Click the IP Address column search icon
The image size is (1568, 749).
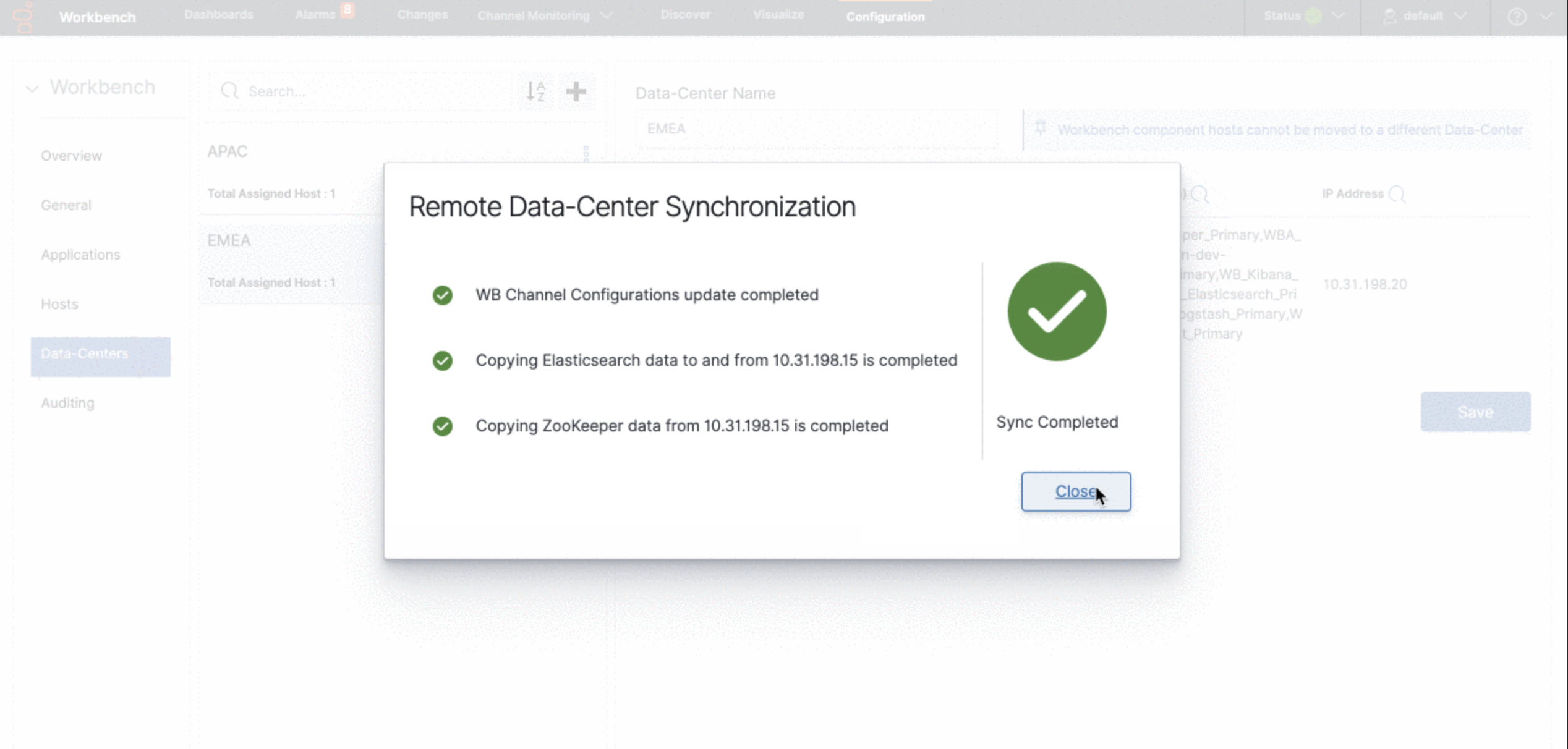pos(1397,194)
